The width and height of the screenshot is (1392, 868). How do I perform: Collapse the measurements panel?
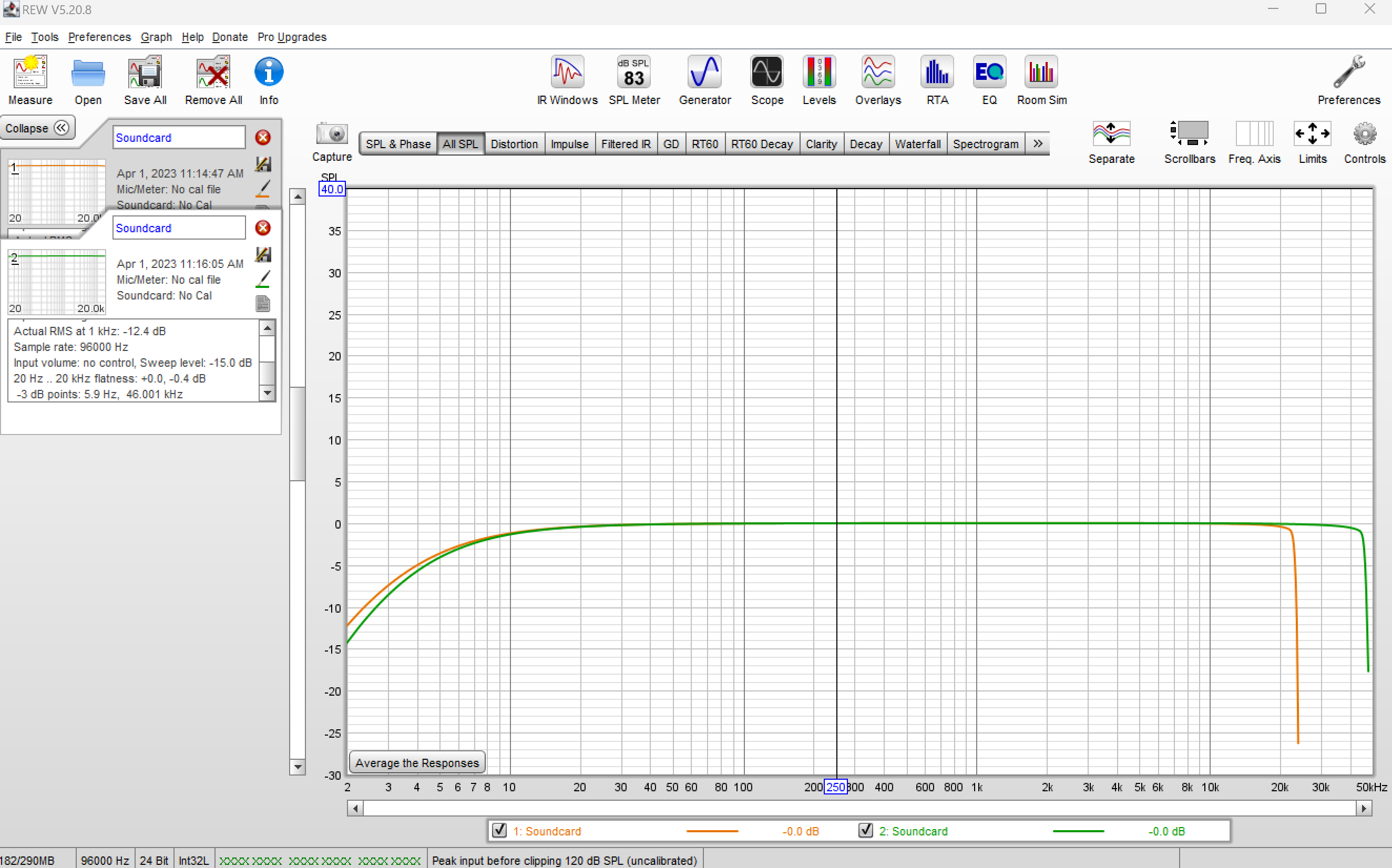click(37, 128)
